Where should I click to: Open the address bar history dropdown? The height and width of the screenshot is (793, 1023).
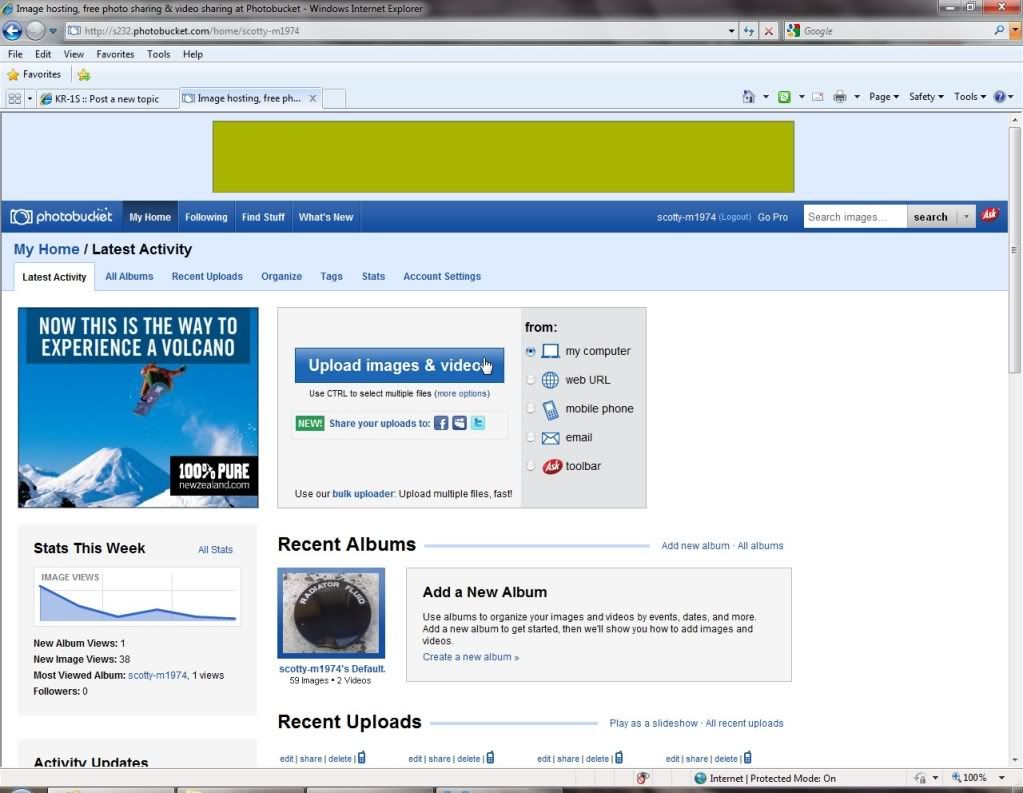point(731,31)
